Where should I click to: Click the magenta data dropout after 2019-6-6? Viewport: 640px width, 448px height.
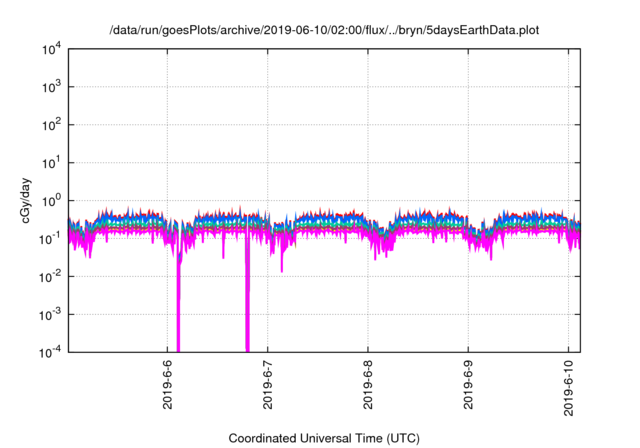click(x=178, y=306)
